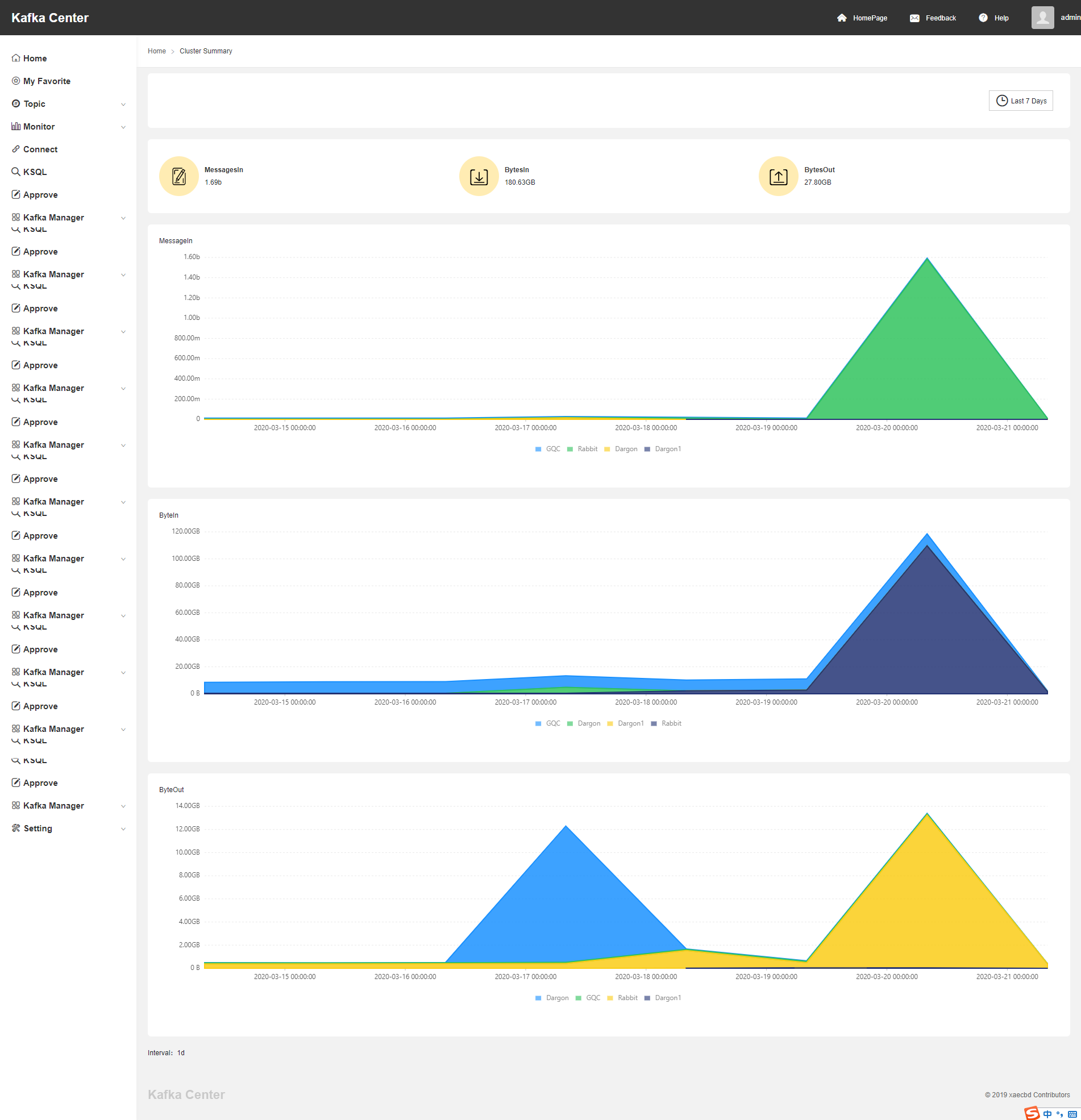Click the clock icon in Last 7 Days
Viewport: 1081px width, 1120px height.
(x=1001, y=101)
